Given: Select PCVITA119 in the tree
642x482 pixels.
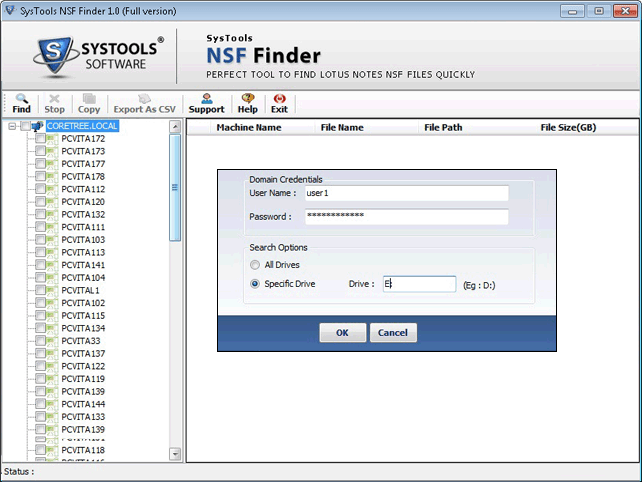Looking at the screenshot, I should [83, 379].
